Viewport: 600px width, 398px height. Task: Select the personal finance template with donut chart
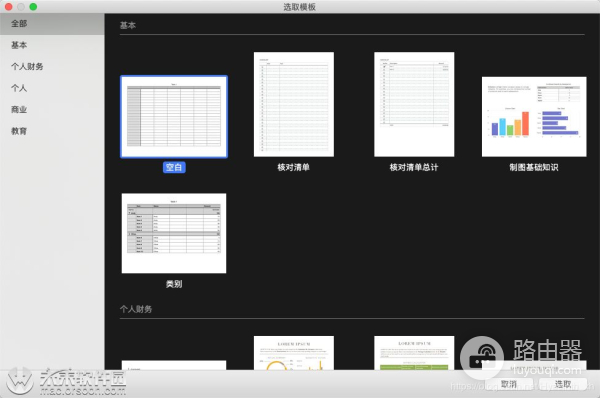click(x=294, y=353)
